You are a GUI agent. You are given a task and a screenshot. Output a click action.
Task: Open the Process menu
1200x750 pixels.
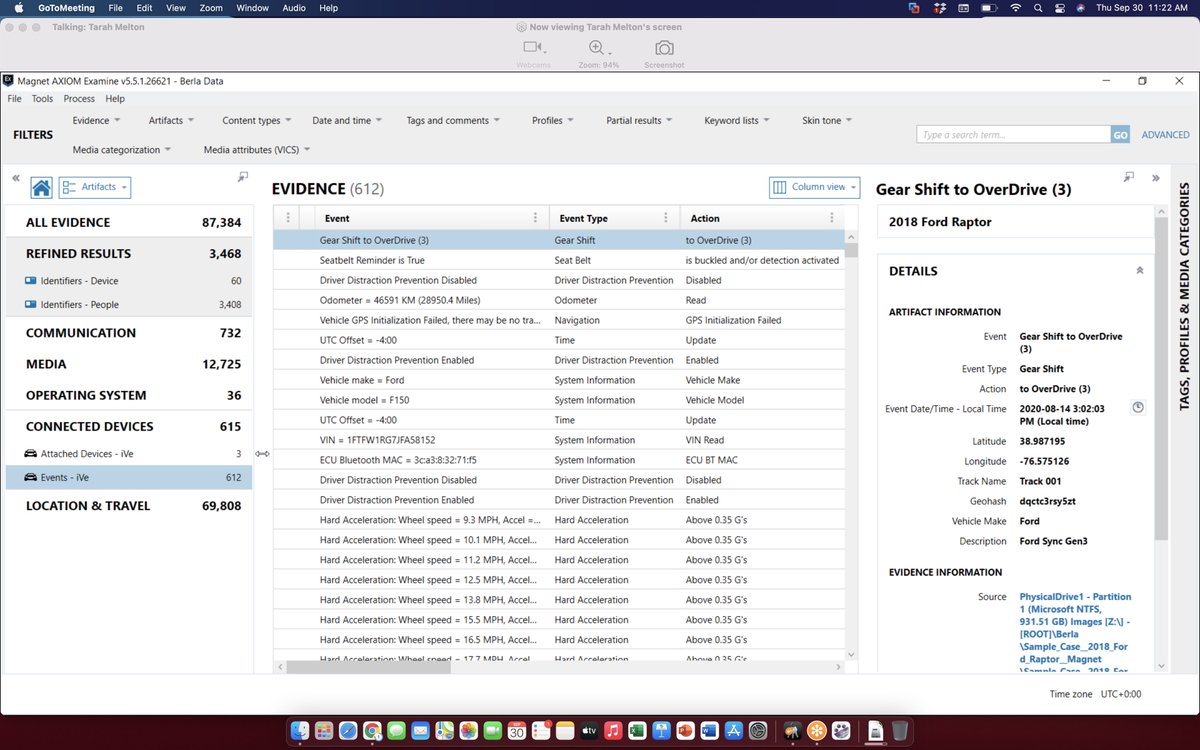79,99
